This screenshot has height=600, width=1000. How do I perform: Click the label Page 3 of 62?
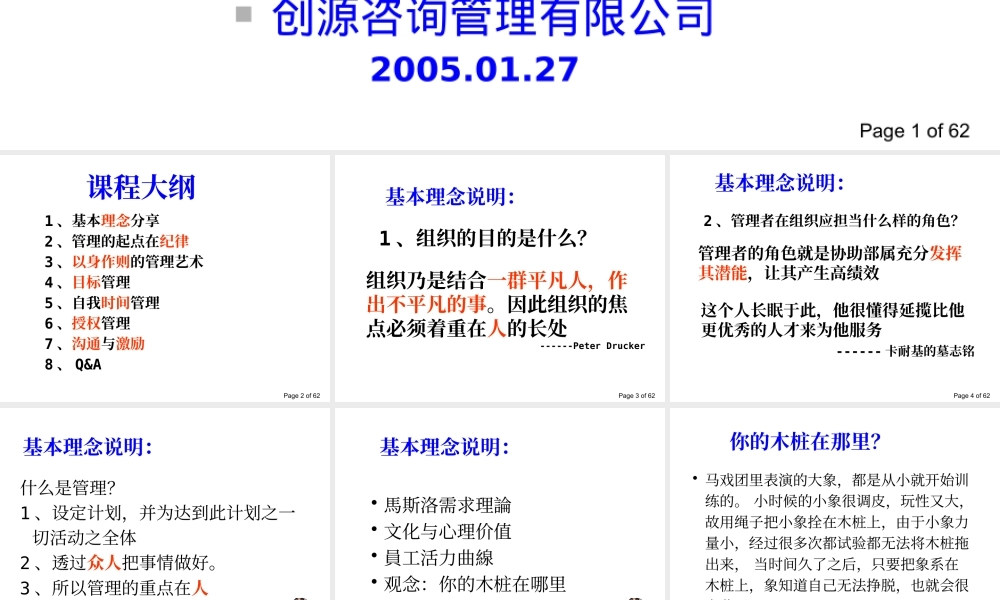point(636,395)
